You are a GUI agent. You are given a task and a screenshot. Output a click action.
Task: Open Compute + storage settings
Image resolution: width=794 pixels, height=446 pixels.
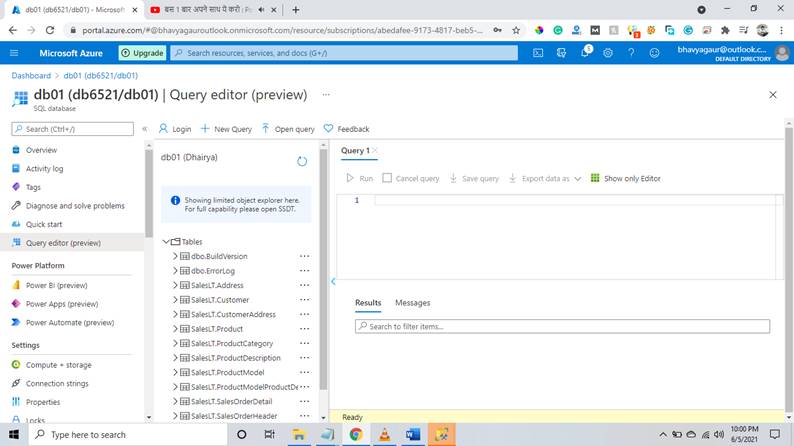[59, 364]
